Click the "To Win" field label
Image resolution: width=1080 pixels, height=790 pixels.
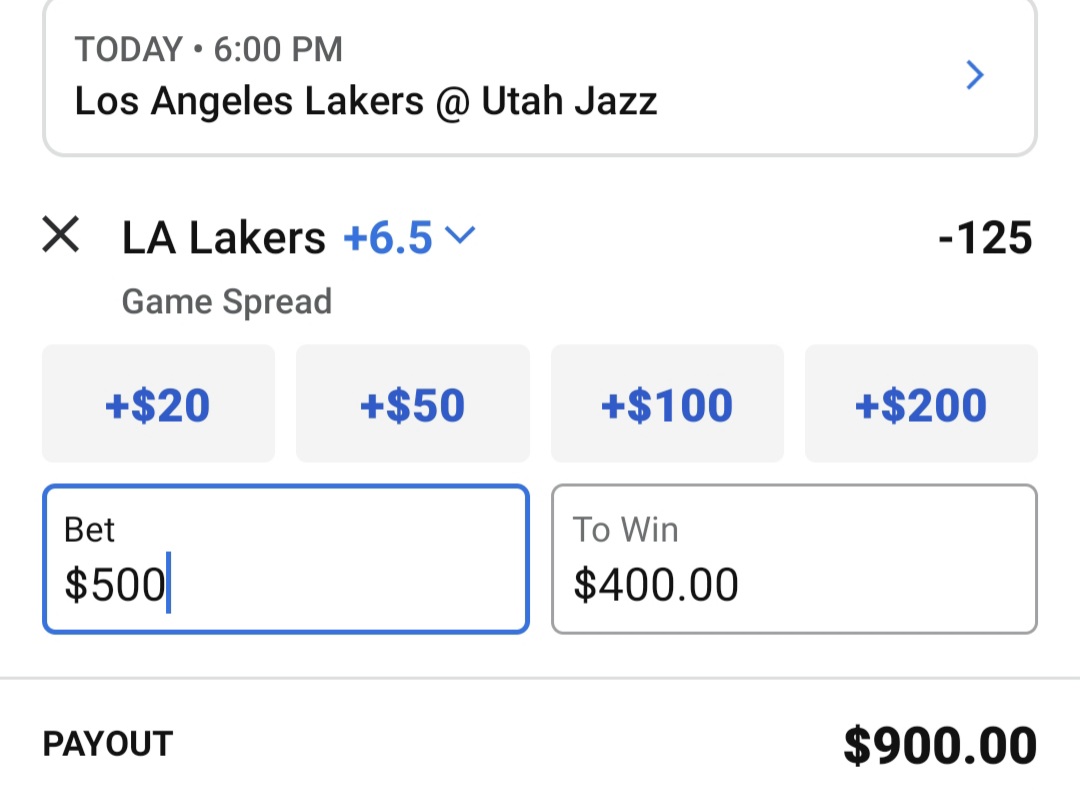coord(626,530)
